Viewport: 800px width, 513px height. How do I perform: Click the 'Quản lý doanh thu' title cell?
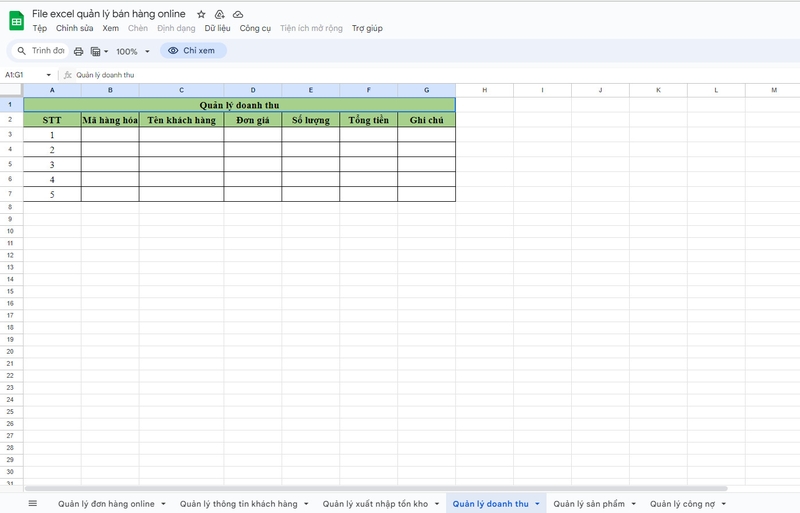[239, 105]
